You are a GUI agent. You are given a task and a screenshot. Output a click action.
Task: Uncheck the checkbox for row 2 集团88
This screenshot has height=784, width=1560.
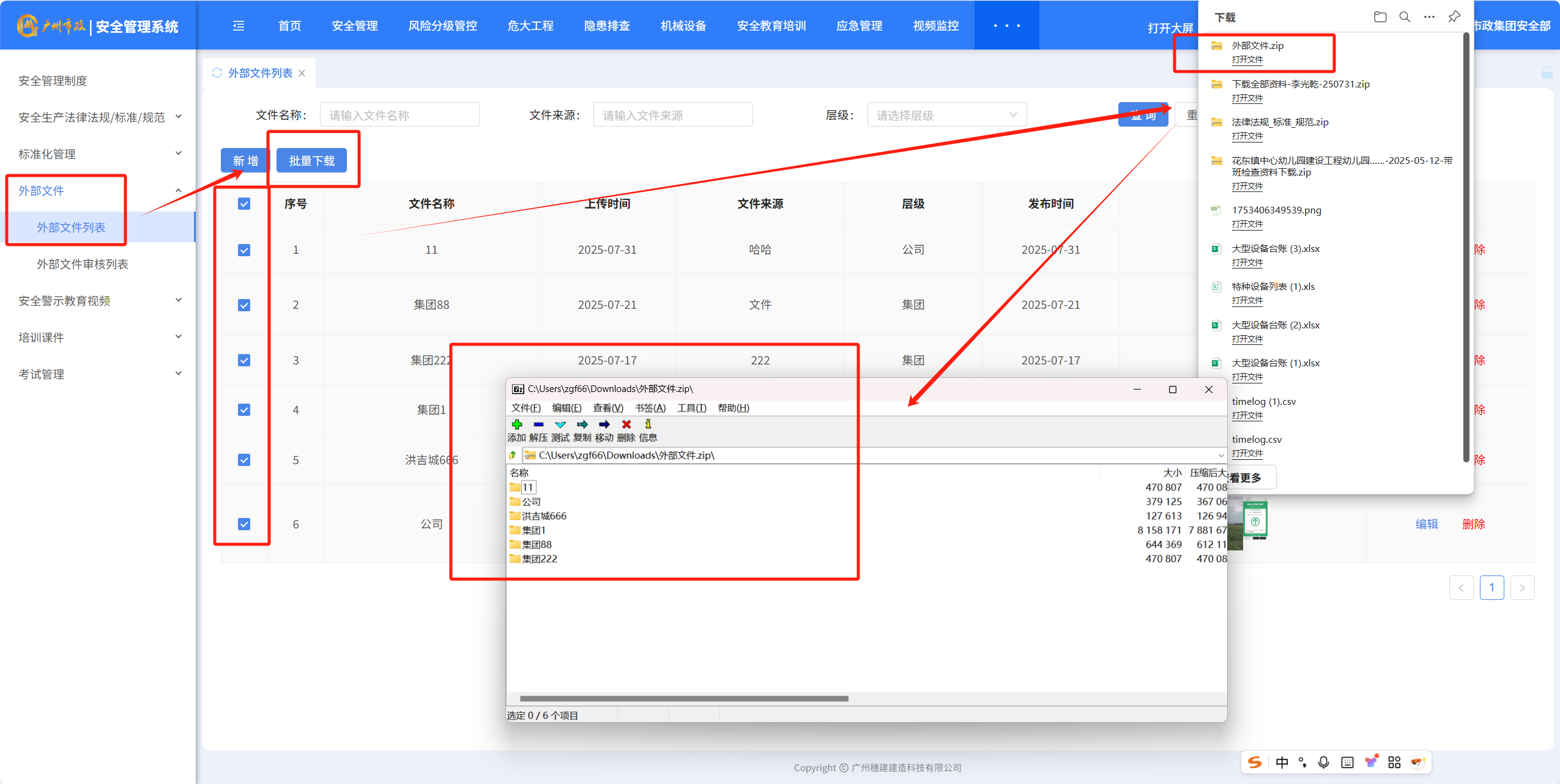pyautogui.click(x=244, y=305)
